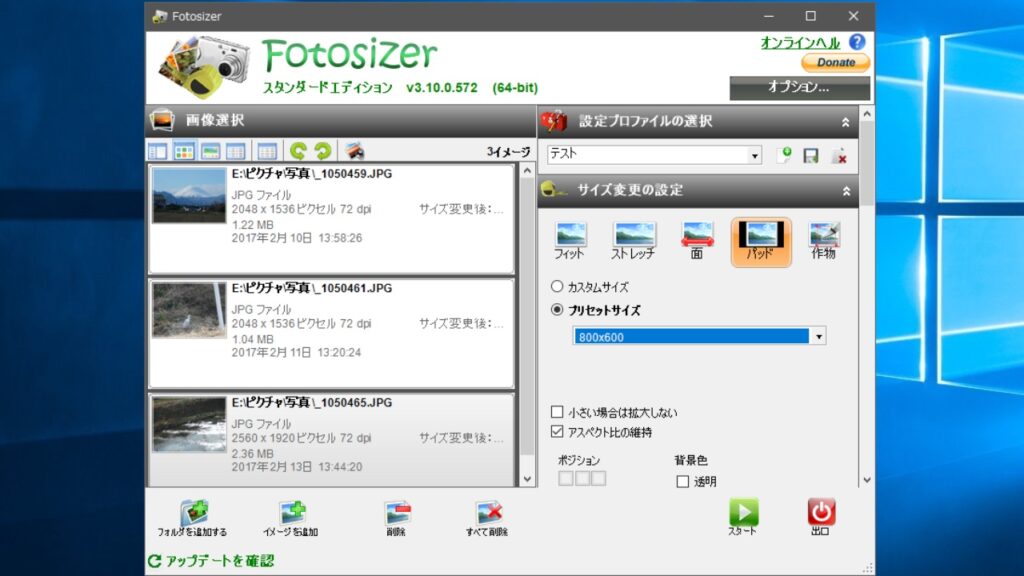Select the large picture preview view icon

click(210, 152)
